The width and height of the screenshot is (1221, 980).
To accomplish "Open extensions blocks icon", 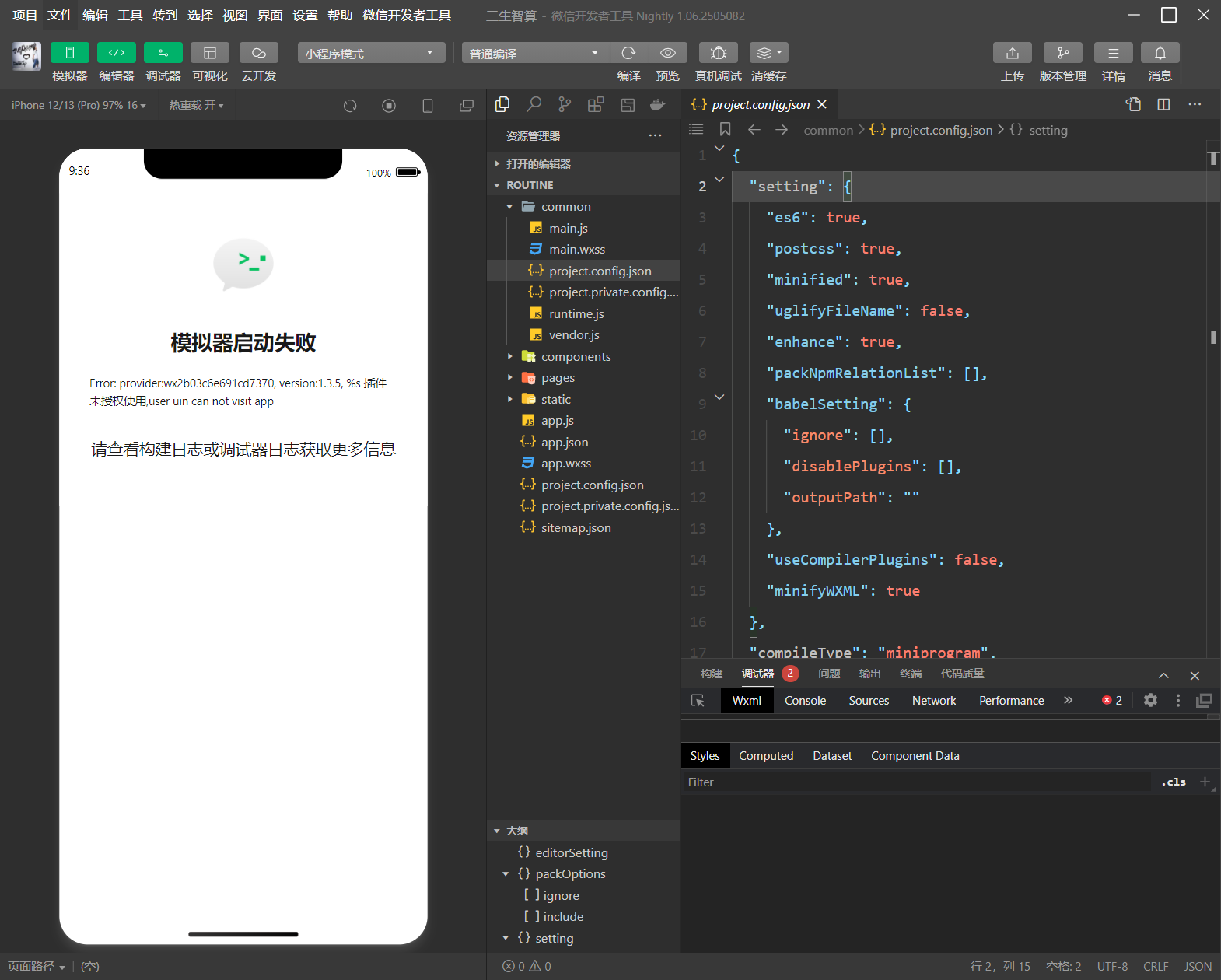I will pyautogui.click(x=596, y=104).
